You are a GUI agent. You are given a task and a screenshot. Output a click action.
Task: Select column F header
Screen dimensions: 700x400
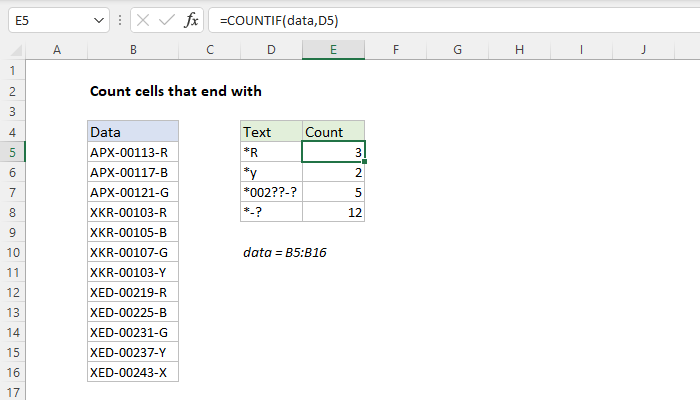pyautogui.click(x=396, y=50)
